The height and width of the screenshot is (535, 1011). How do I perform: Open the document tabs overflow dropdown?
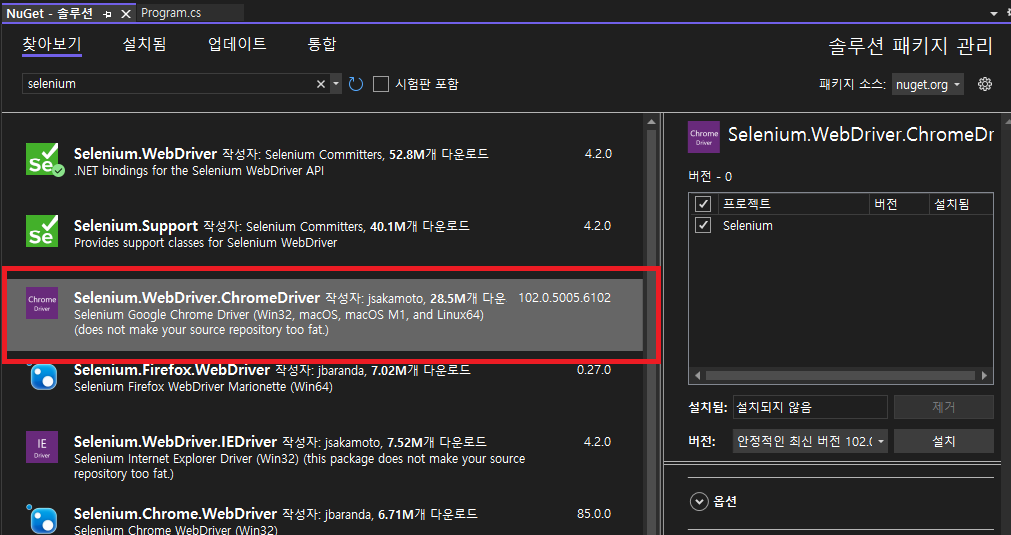click(x=994, y=13)
